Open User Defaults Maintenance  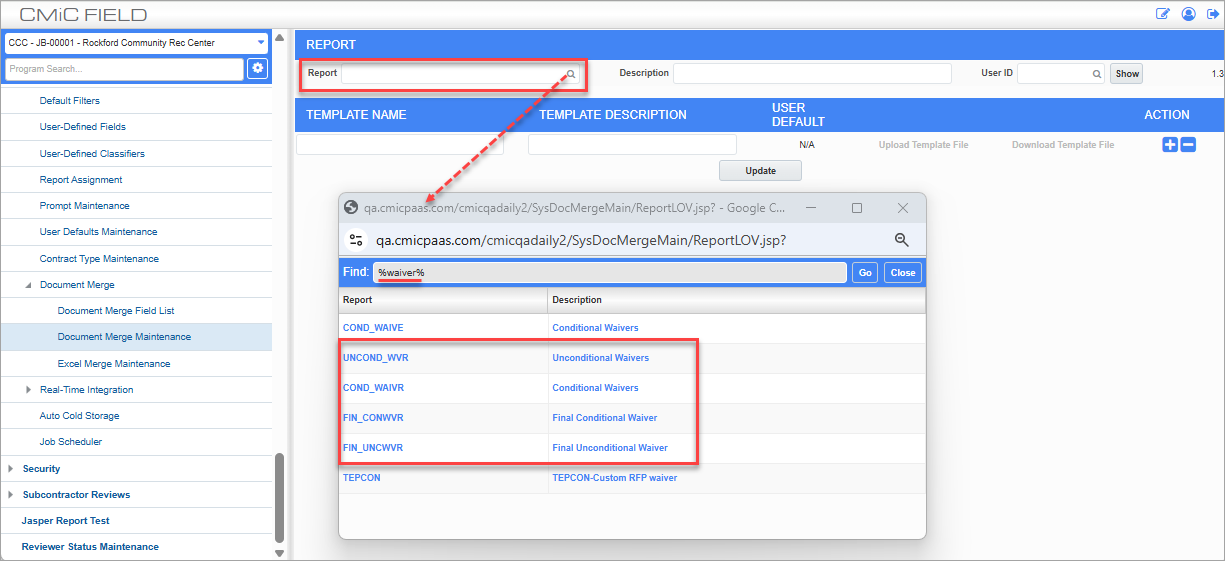[98, 232]
